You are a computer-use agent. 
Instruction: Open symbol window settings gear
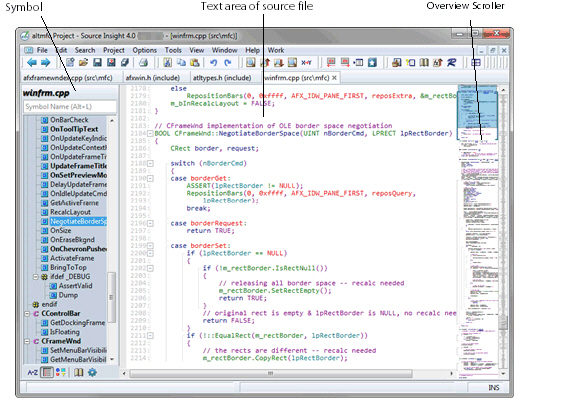tap(92, 373)
